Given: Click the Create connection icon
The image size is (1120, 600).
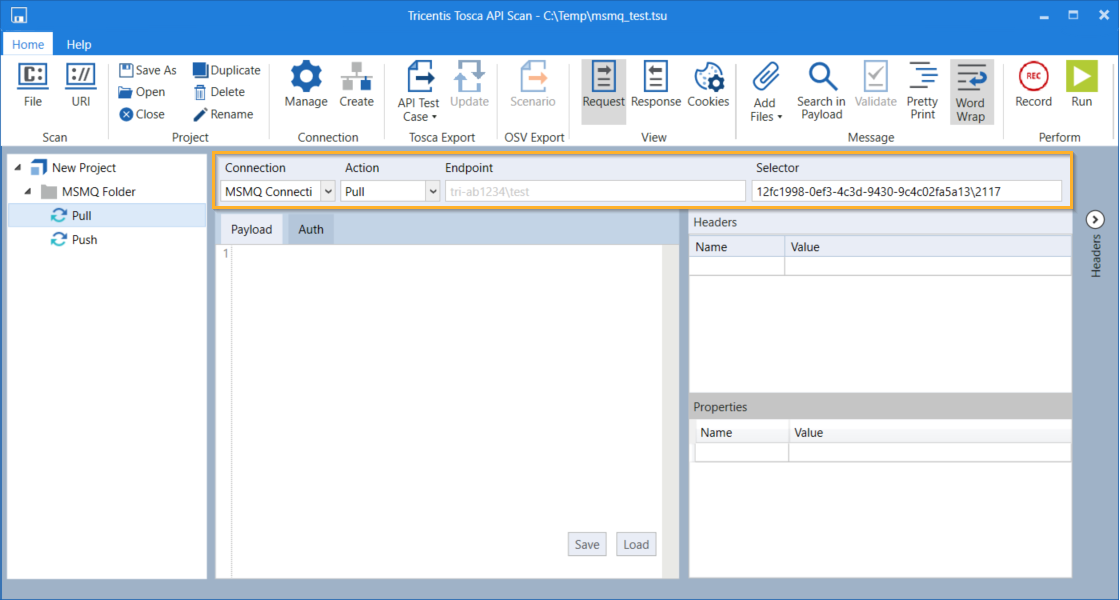Looking at the screenshot, I should tap(356, 85).
